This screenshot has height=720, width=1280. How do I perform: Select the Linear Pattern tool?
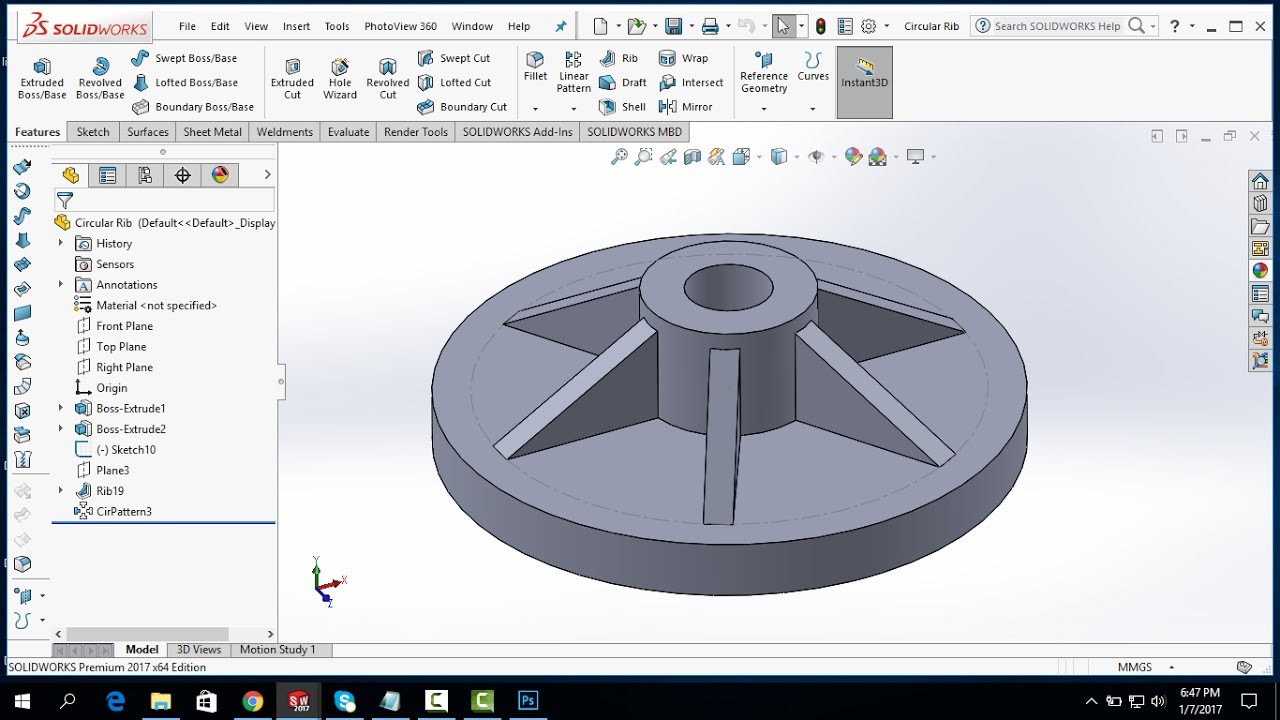click(574, 72)
